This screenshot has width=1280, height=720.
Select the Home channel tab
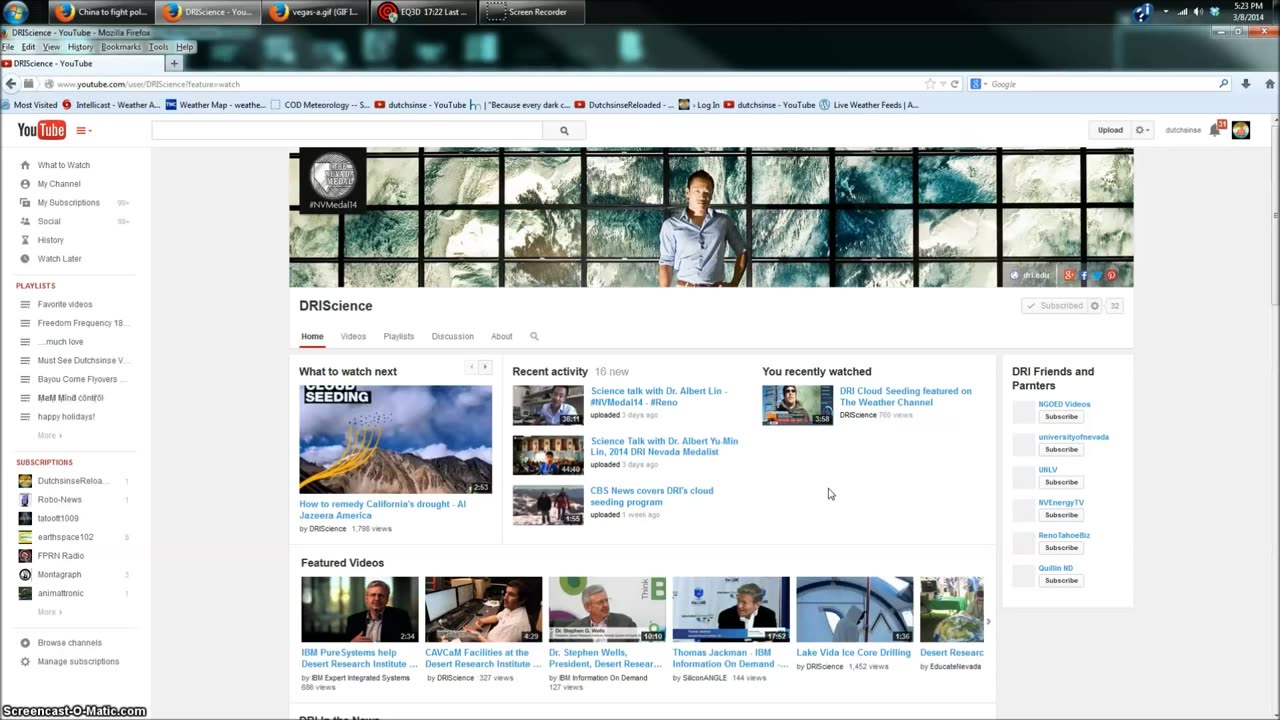[x=312, y=337]
